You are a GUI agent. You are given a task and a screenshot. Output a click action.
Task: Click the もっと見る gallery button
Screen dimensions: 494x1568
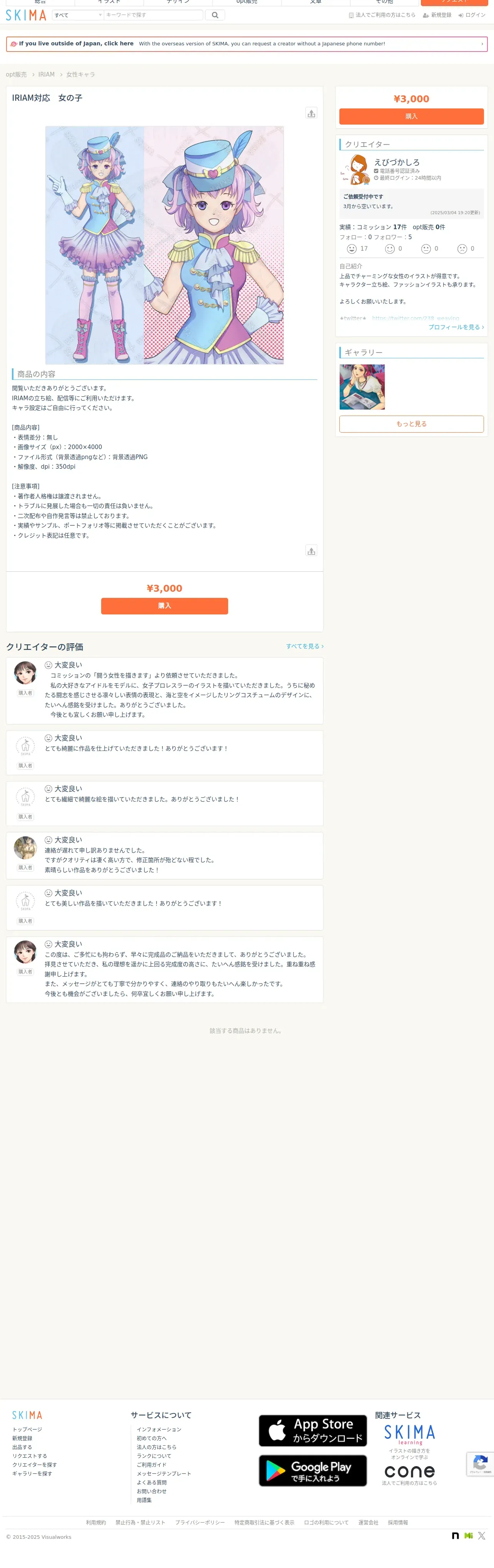pyautogui.click(x=411, y=424)
